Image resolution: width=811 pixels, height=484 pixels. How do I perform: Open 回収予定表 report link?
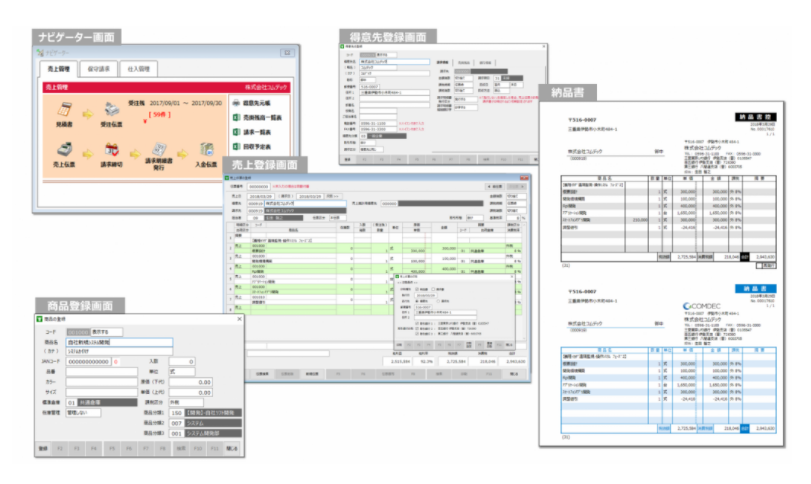click(x=257, y=147)
